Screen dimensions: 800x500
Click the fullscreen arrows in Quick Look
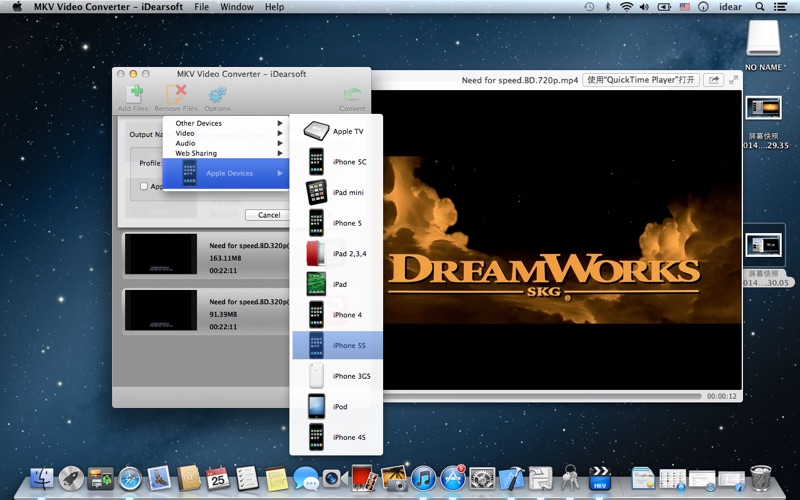733,80
